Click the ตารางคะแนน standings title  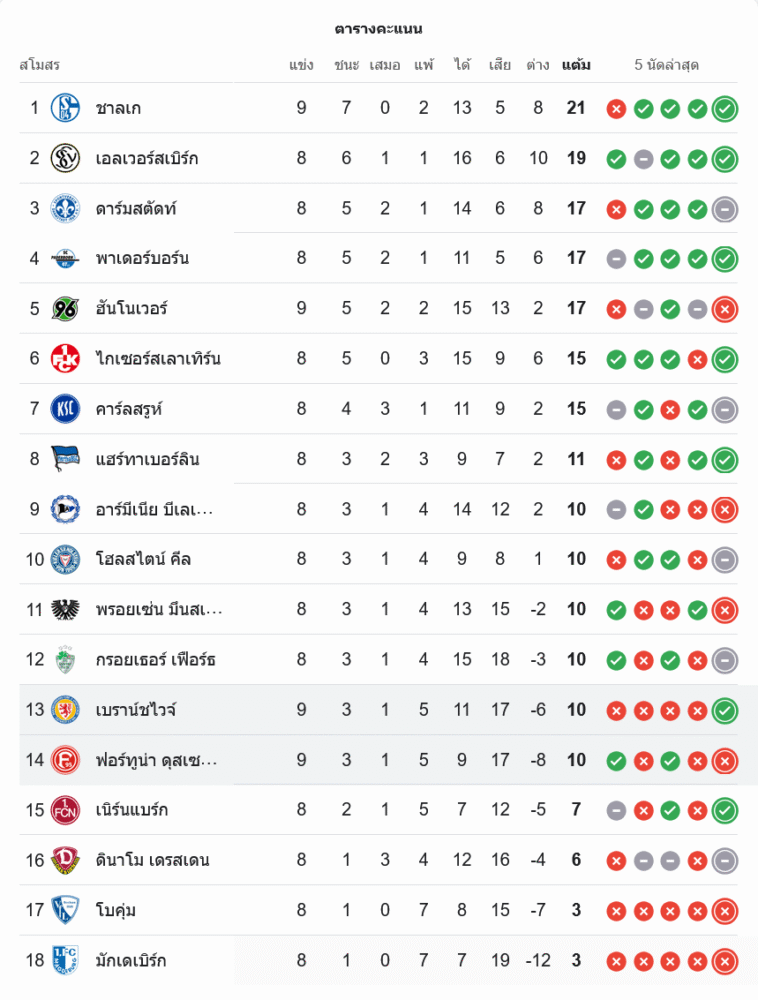[x=379, y=29]
